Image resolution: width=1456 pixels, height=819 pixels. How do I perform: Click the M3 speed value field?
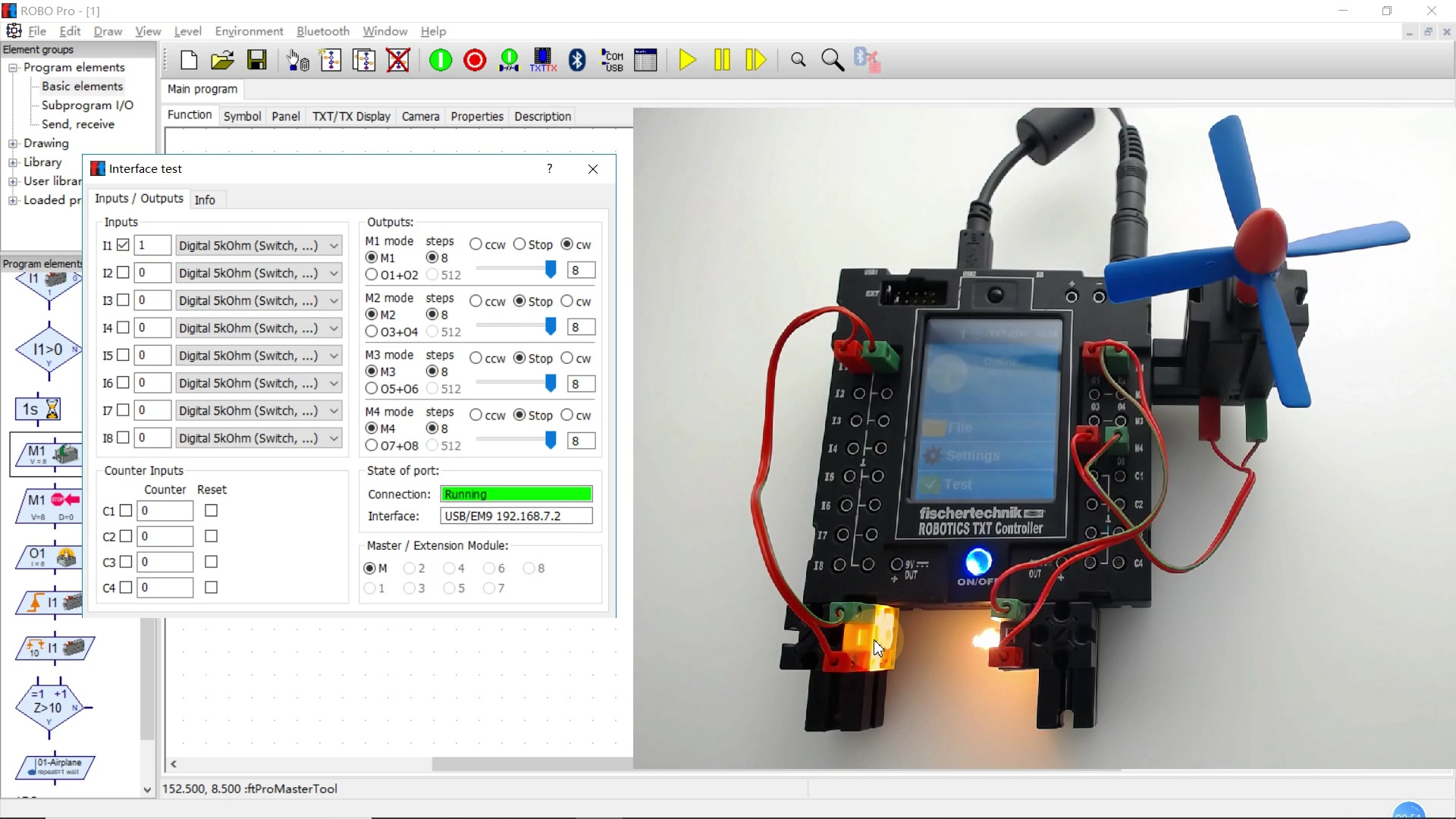pos(581,384)
